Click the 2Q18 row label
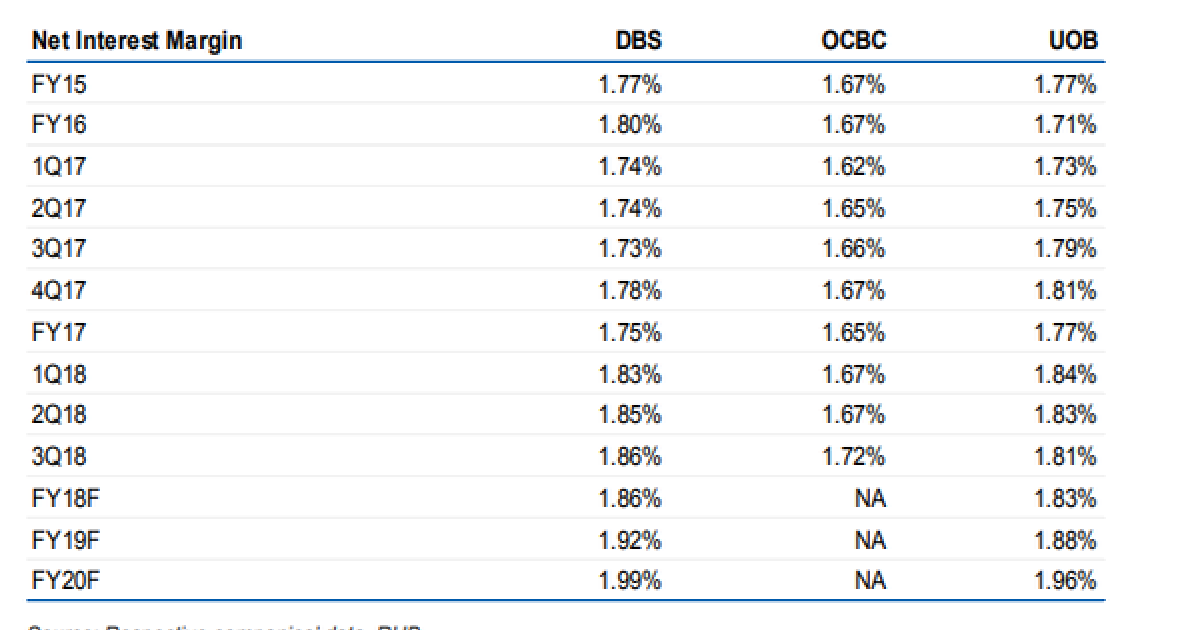This screenshot has height=630, width=1200. click(59, 415)
